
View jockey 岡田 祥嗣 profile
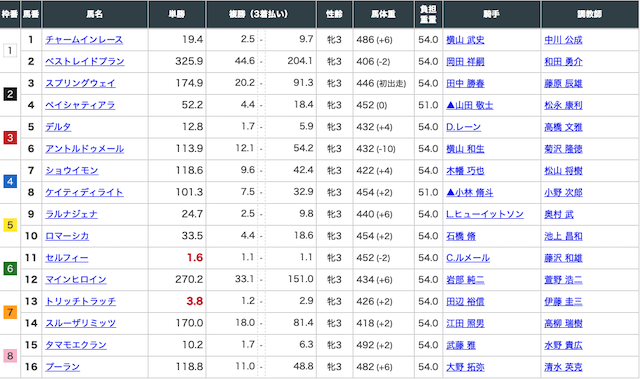coord(465,62)
